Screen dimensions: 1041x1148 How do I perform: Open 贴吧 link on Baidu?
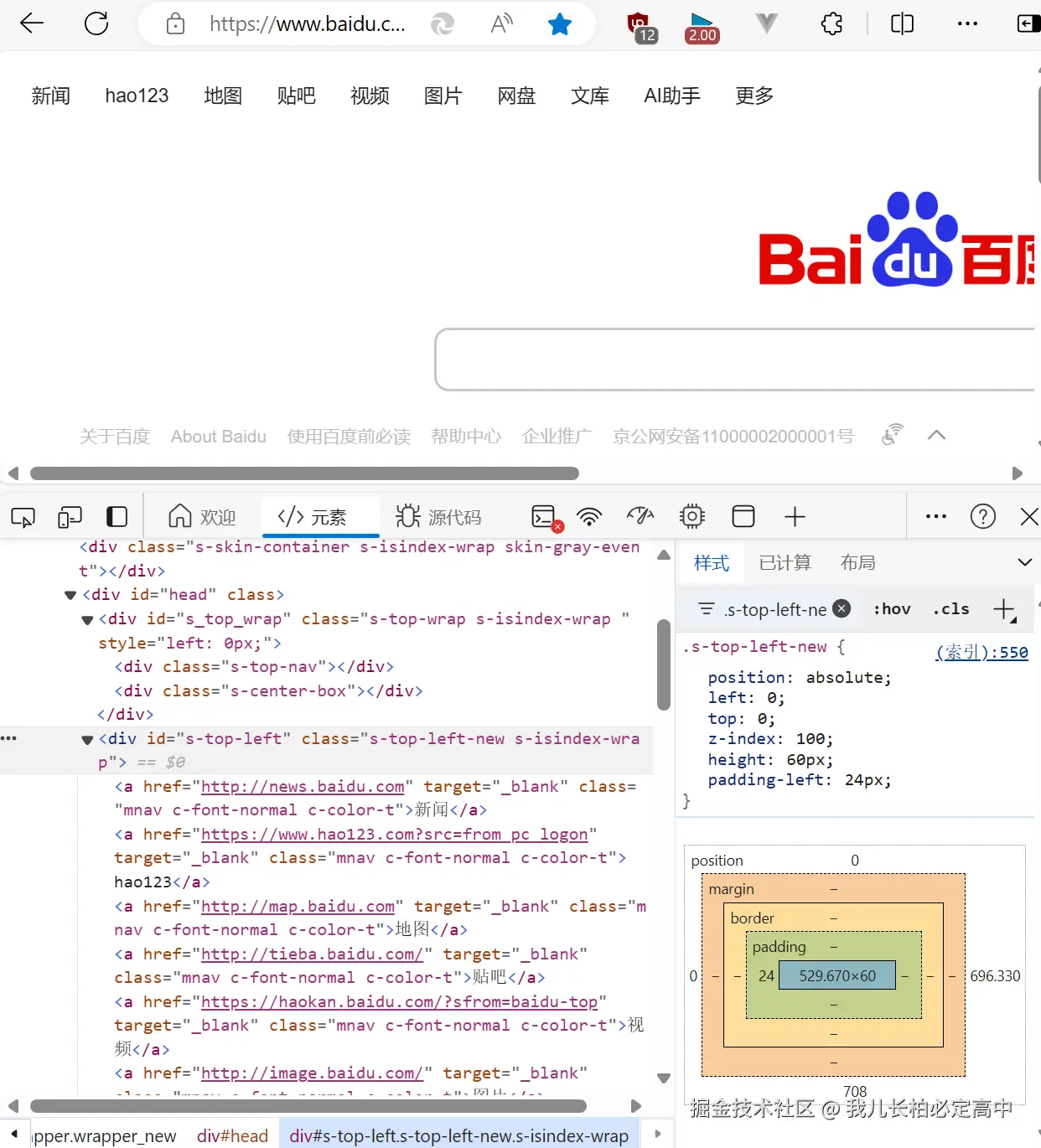point(296,96)
